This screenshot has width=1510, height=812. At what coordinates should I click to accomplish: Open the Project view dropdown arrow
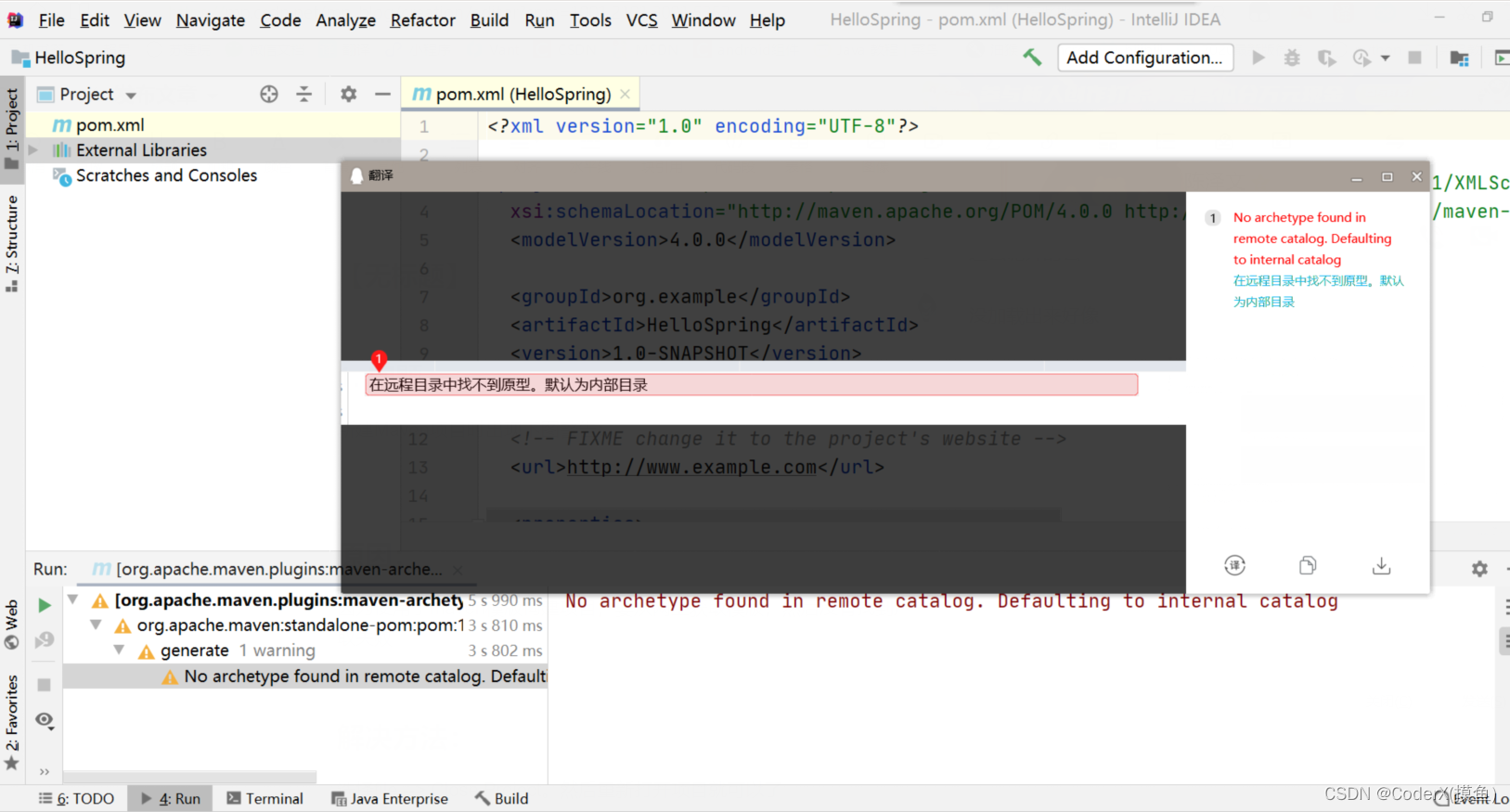coord(131,96)
